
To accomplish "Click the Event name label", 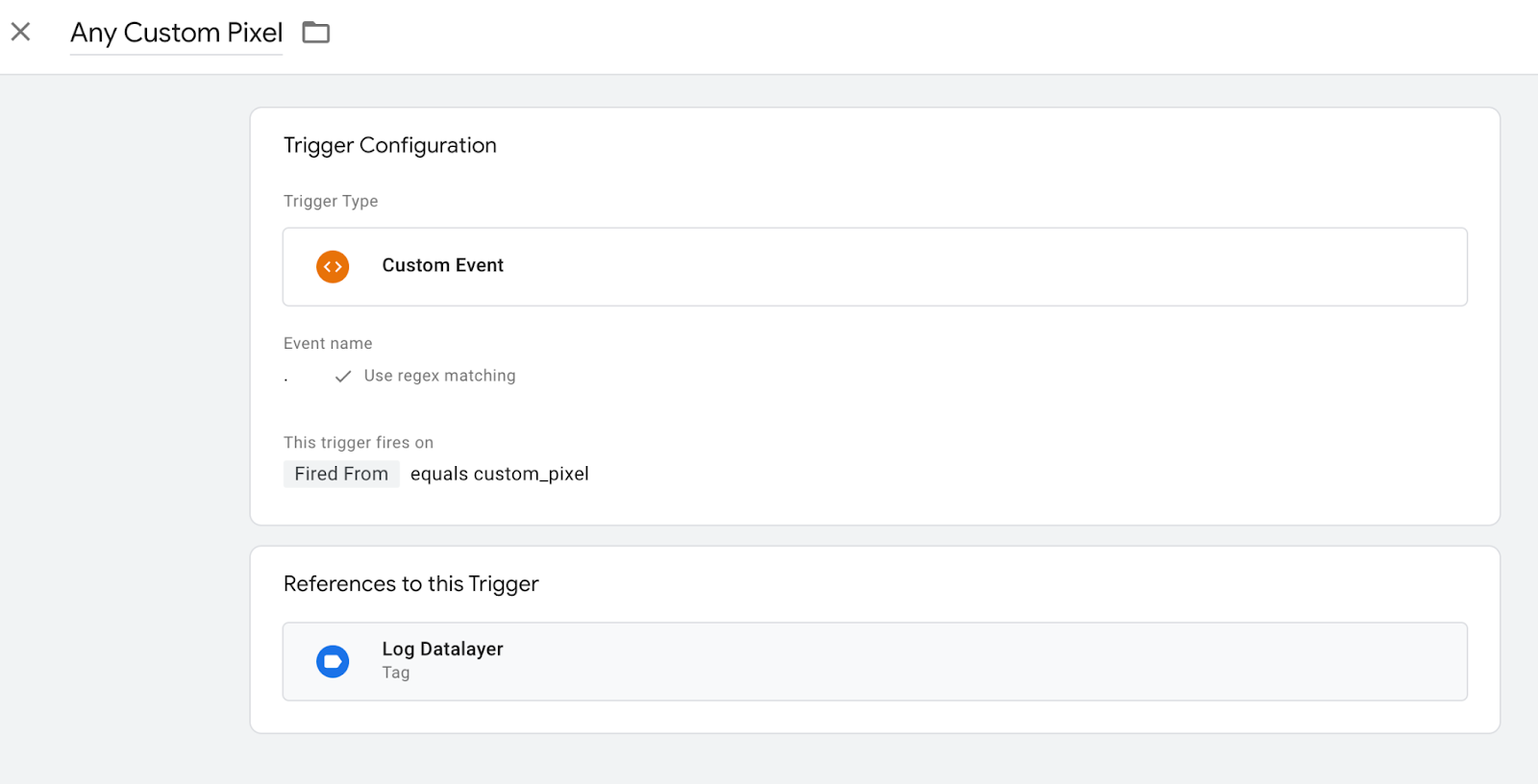I will (328, 343).
